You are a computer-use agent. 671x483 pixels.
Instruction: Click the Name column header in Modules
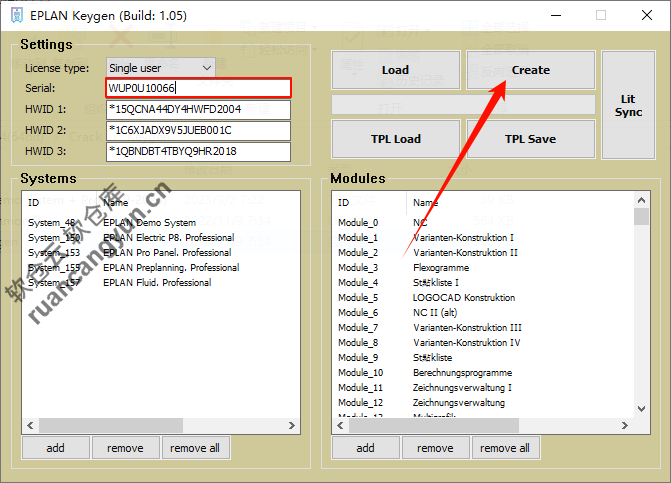click(x=426, y=202)
